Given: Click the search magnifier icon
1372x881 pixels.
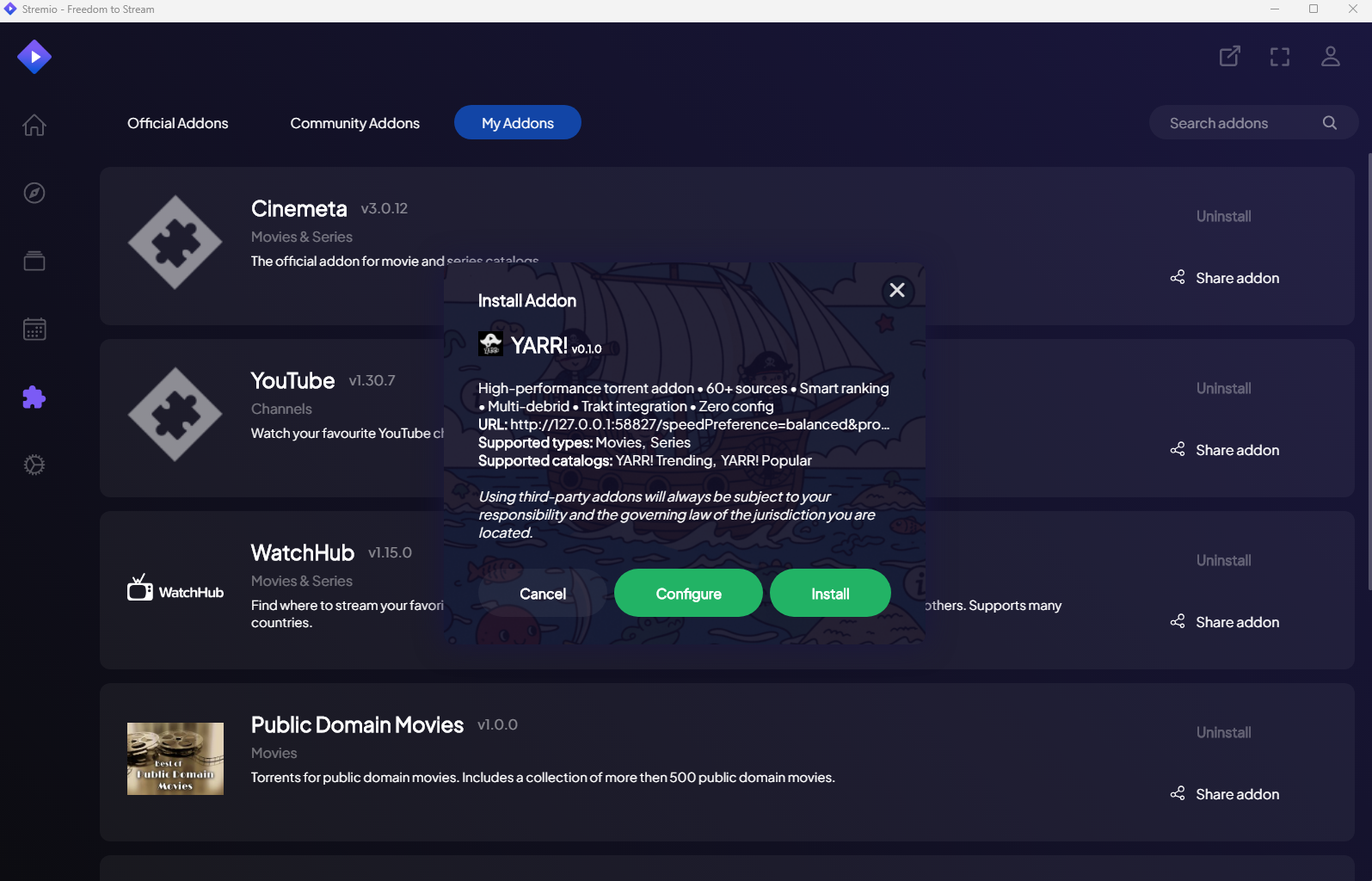Looking at the screenshot, I should click(x=1330, y=123).
